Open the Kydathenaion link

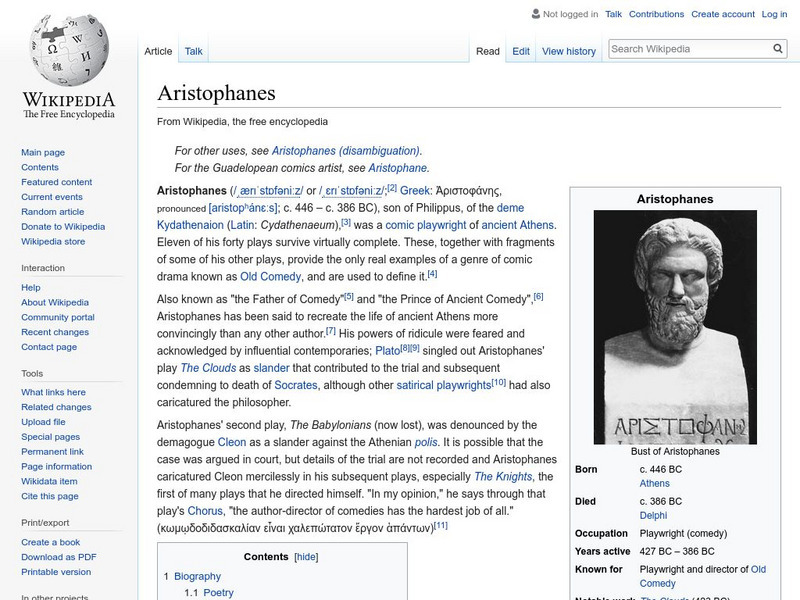pyautogui.click(x=190, y=225)
